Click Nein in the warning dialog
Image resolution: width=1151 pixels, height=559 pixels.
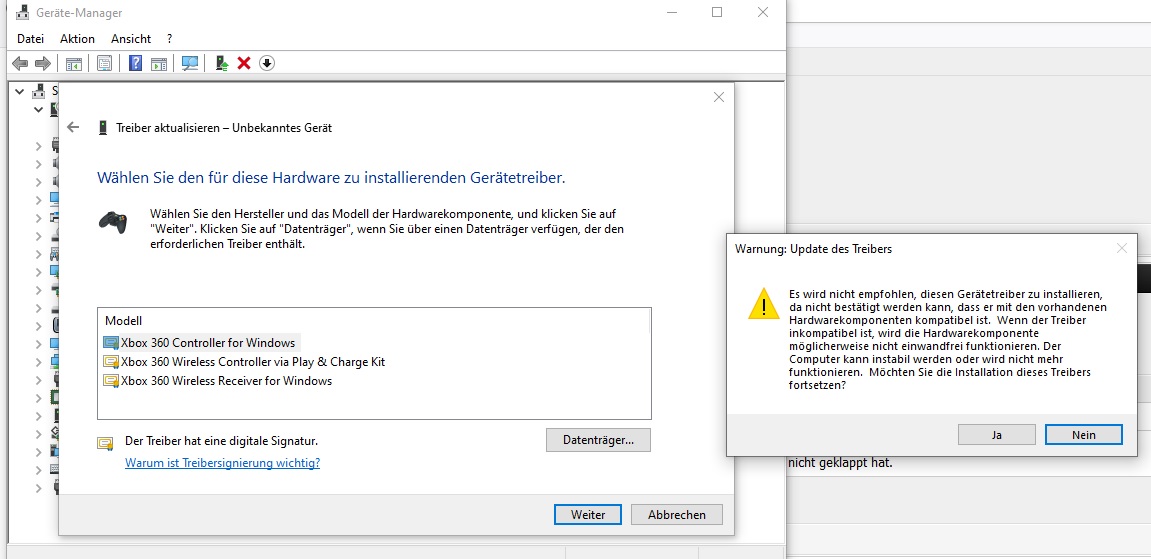point(1083,435)
